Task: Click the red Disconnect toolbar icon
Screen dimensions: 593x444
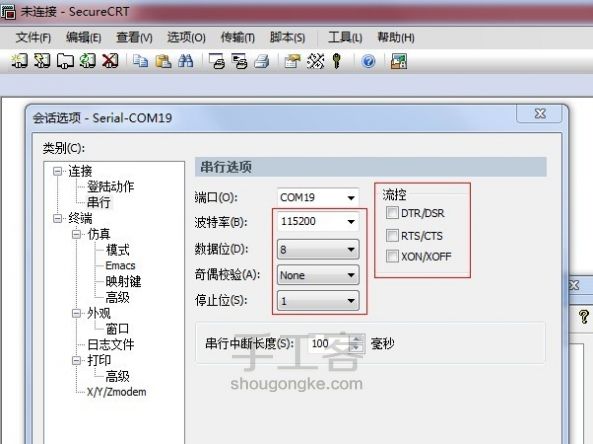Action: (110, 61)
